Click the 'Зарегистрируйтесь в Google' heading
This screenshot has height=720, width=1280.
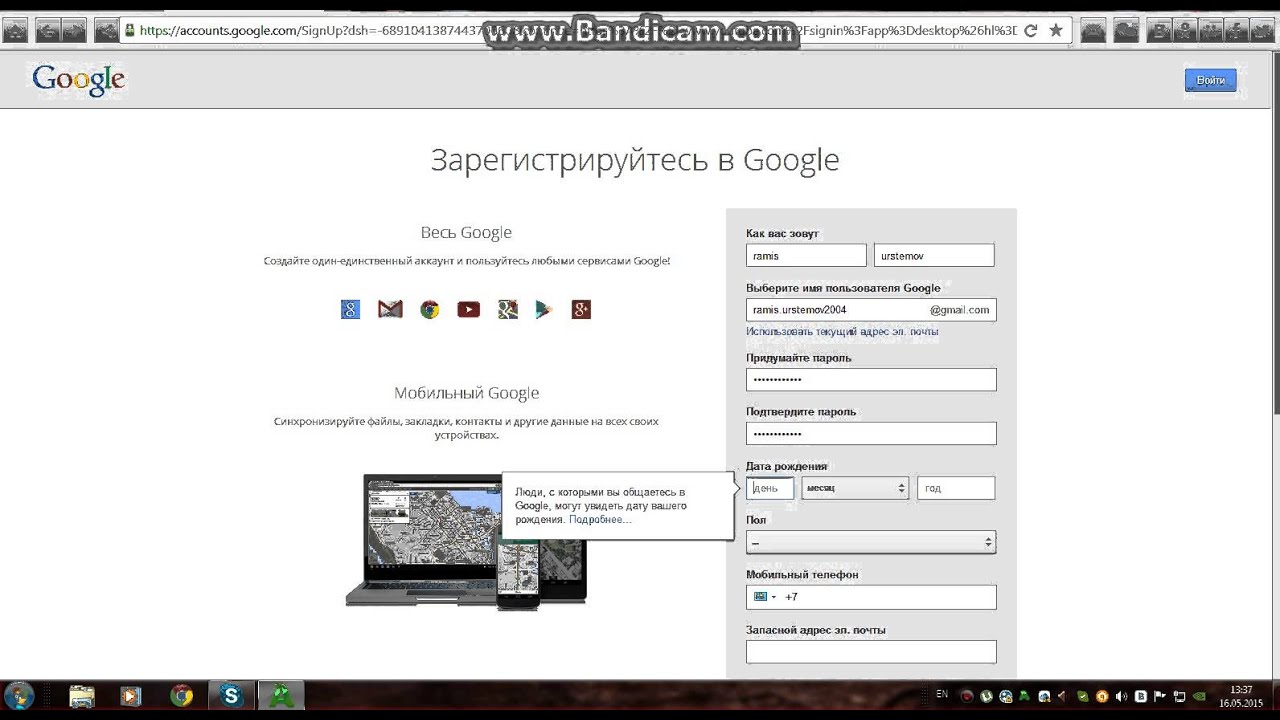(635, 160)
